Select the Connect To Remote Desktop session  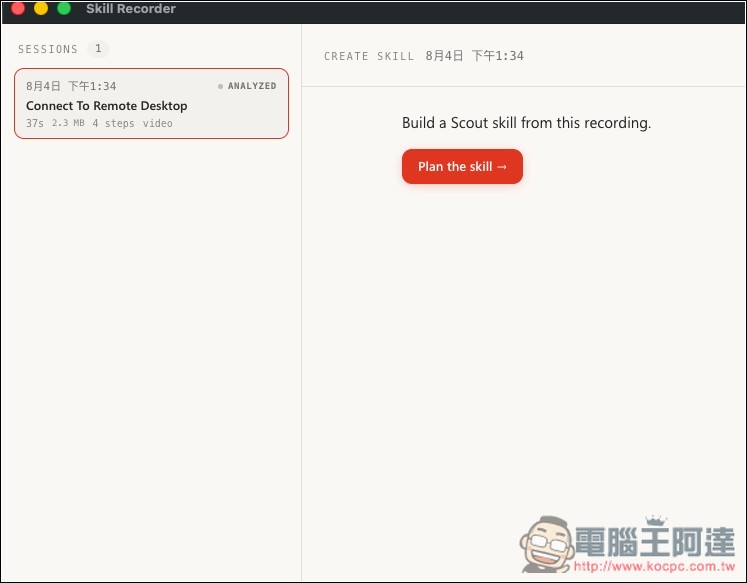click(x=151, y=103)
